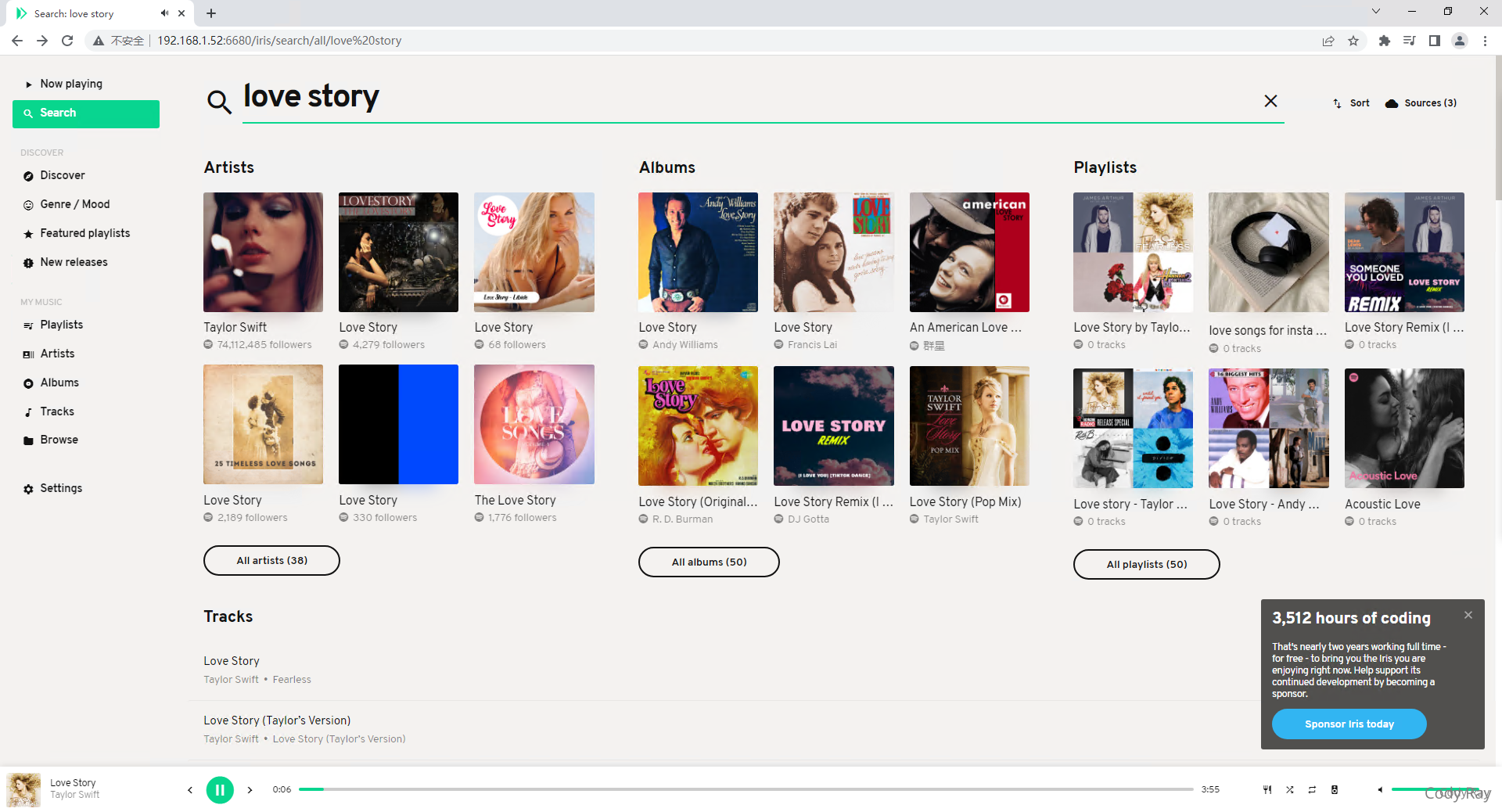Screen dimensions: 1502x812
Task: Pause the current track
Action: 220,790
